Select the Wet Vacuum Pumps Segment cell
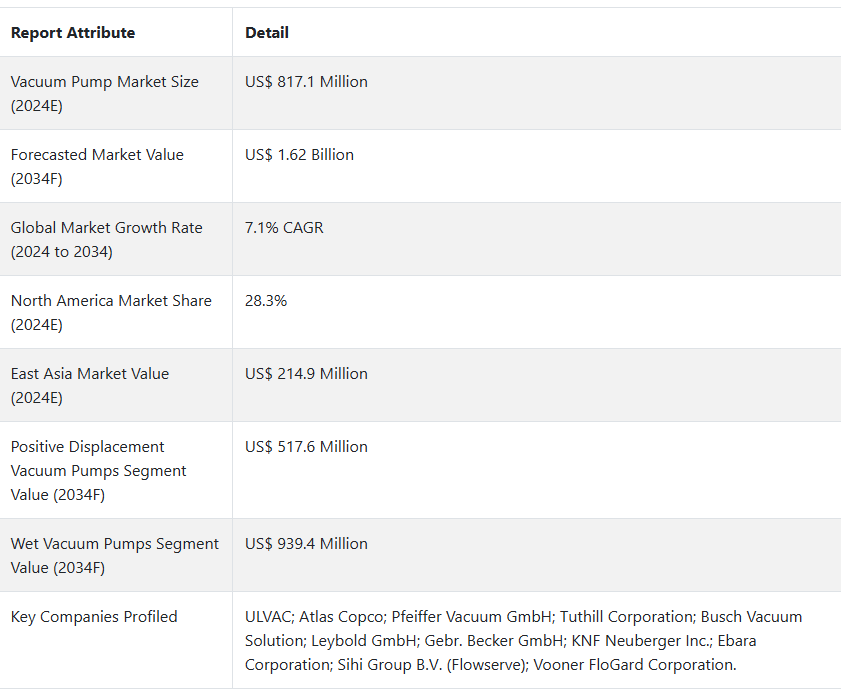841x694 pixels. tap(115, 555)
